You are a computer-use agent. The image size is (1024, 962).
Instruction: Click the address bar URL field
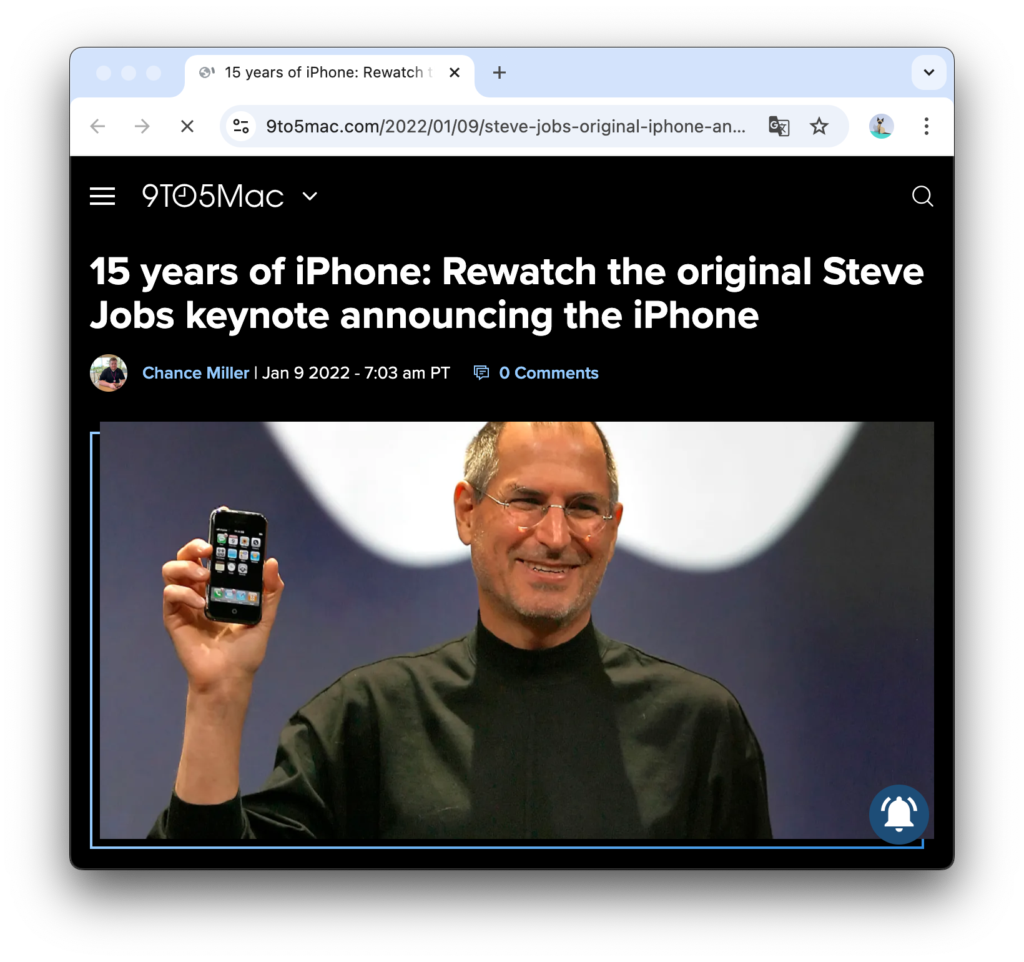point(505,126)
